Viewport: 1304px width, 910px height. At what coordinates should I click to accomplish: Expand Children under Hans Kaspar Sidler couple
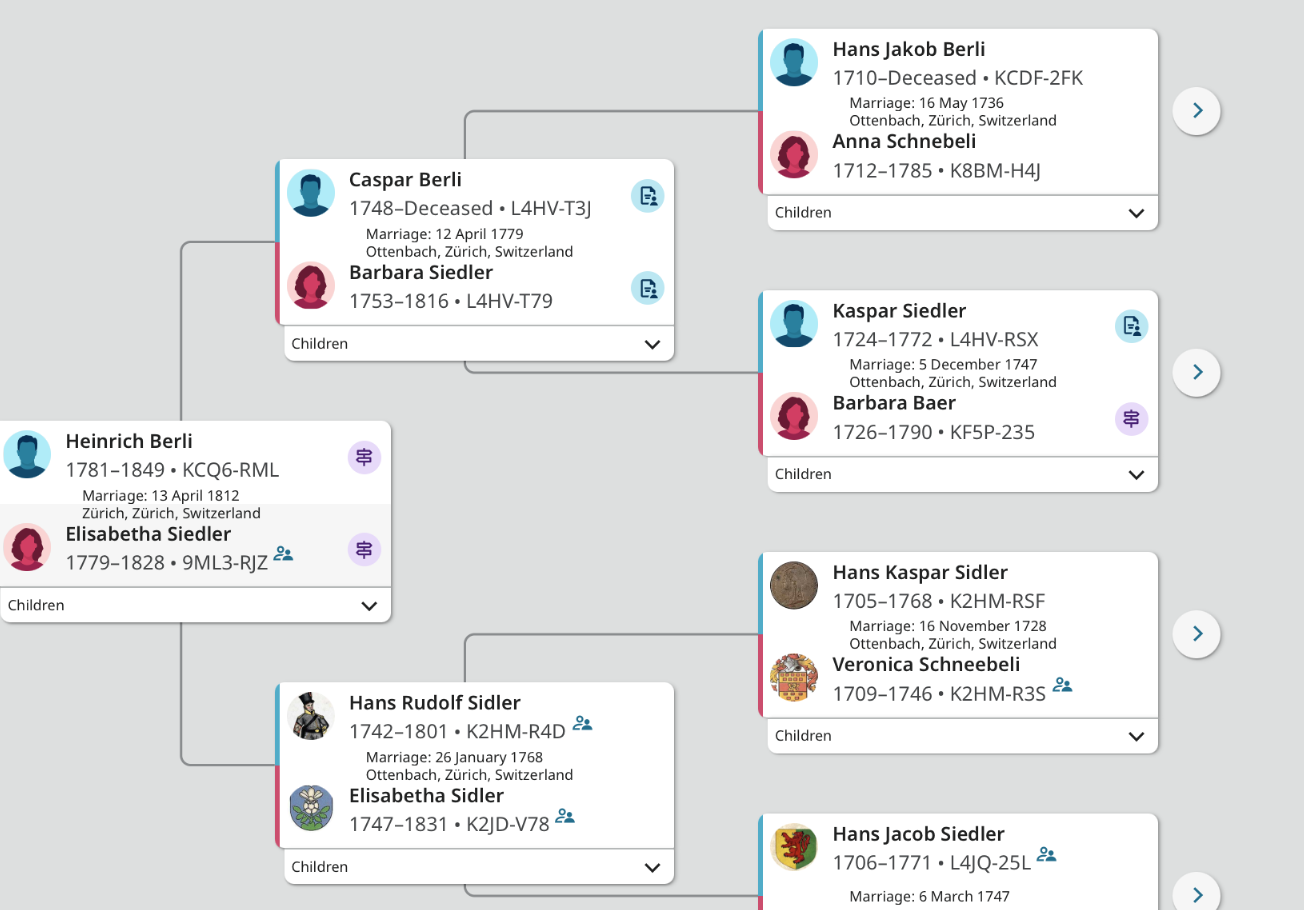[x=962, y=735]
